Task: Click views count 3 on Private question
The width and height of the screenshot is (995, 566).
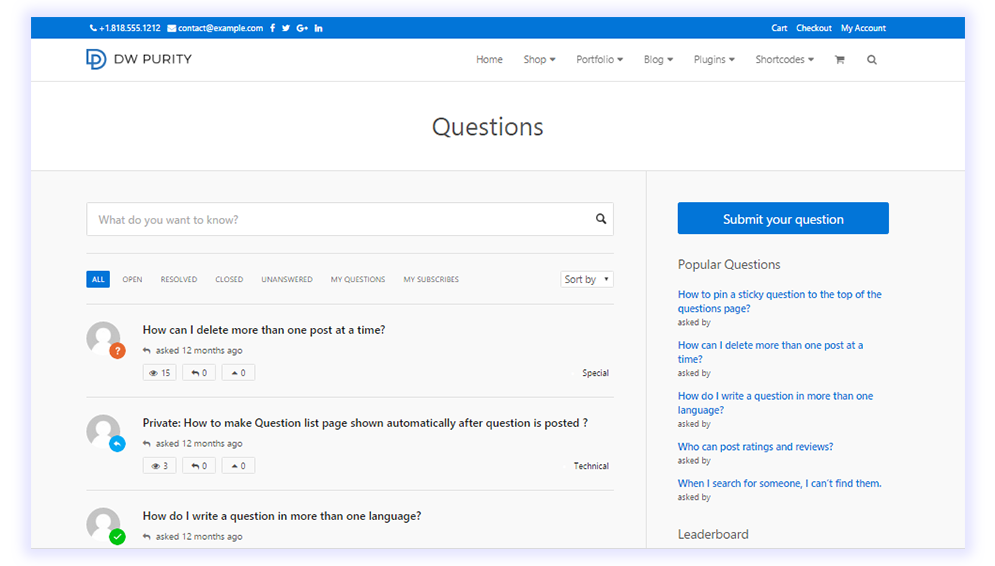Action: click(x=159, y=466)
